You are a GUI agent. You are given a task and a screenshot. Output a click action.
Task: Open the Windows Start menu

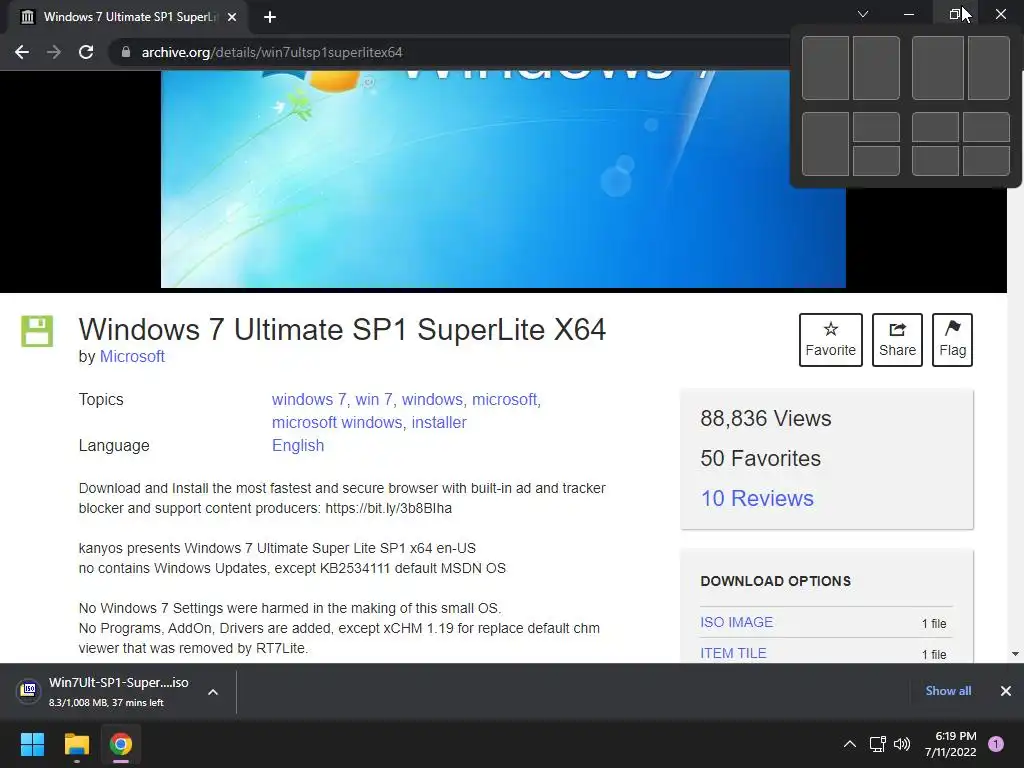(32, 744)
